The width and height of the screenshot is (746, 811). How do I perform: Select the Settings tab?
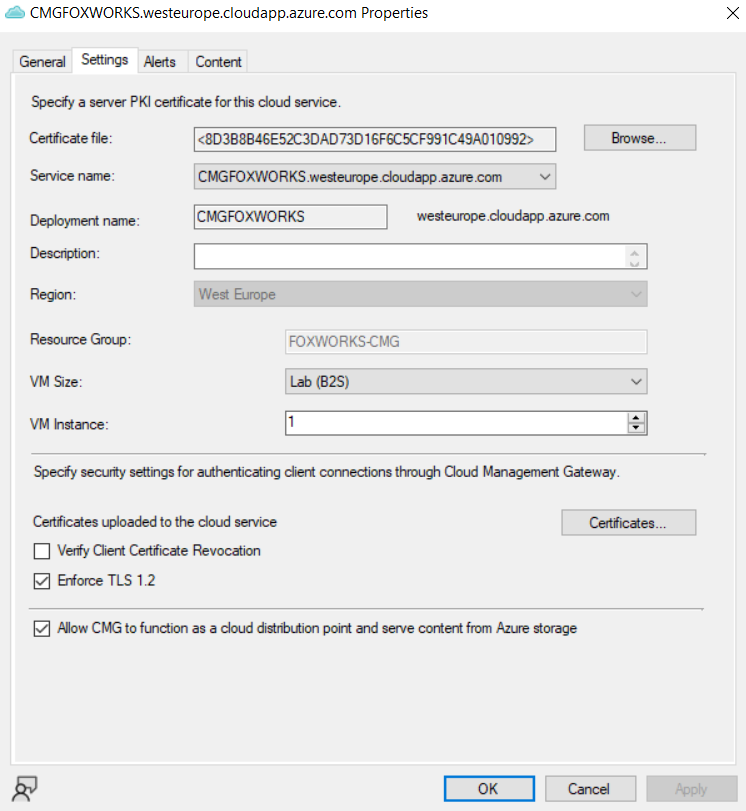(x=105, y=60)
